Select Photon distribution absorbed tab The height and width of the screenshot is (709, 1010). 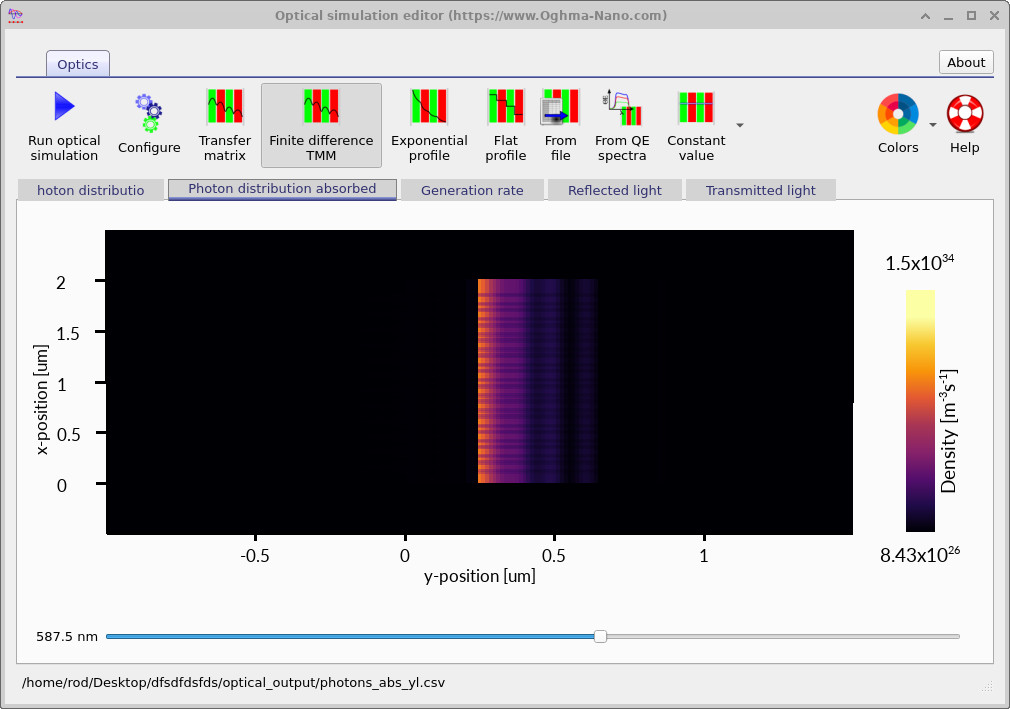282,189
